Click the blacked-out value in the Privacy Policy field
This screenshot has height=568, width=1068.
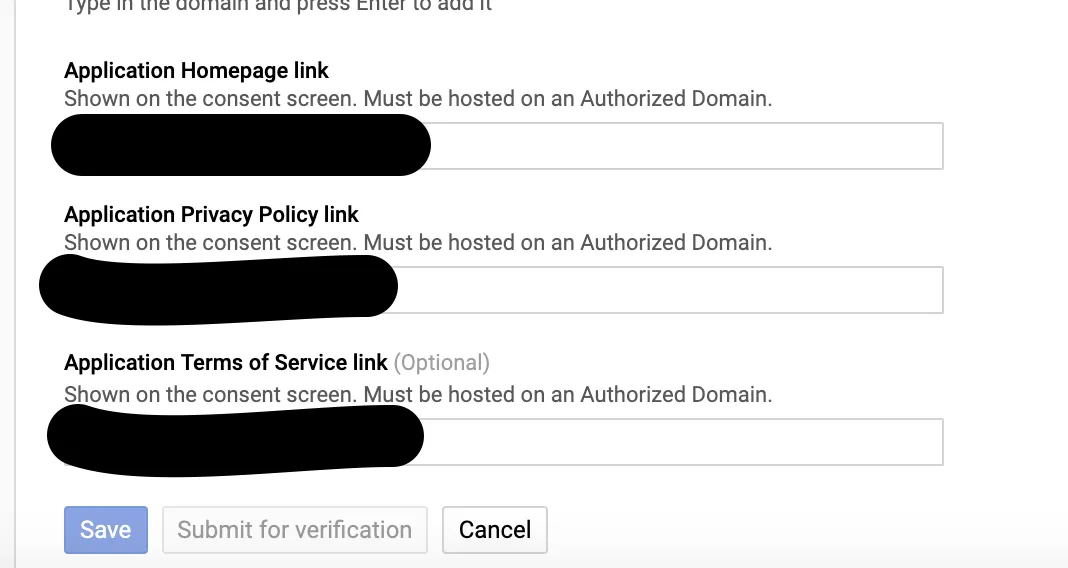(219, 289)
